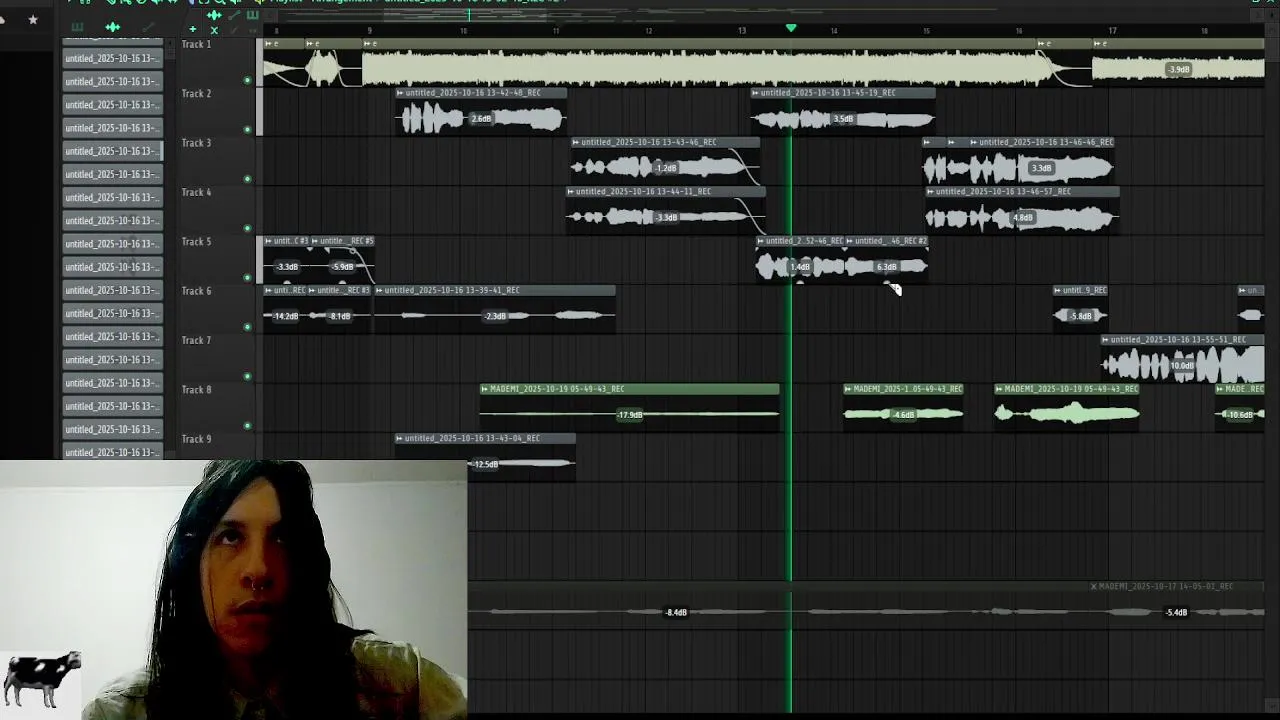
Task: Click the -1.2dB value on Track 3
Action: 665,168
